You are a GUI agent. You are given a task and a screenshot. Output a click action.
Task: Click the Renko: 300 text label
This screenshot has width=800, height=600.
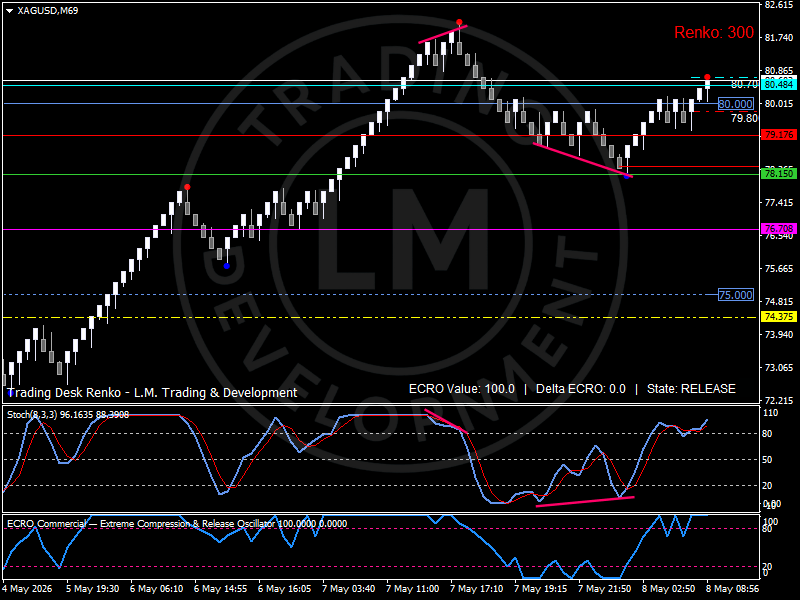[714, 33]
